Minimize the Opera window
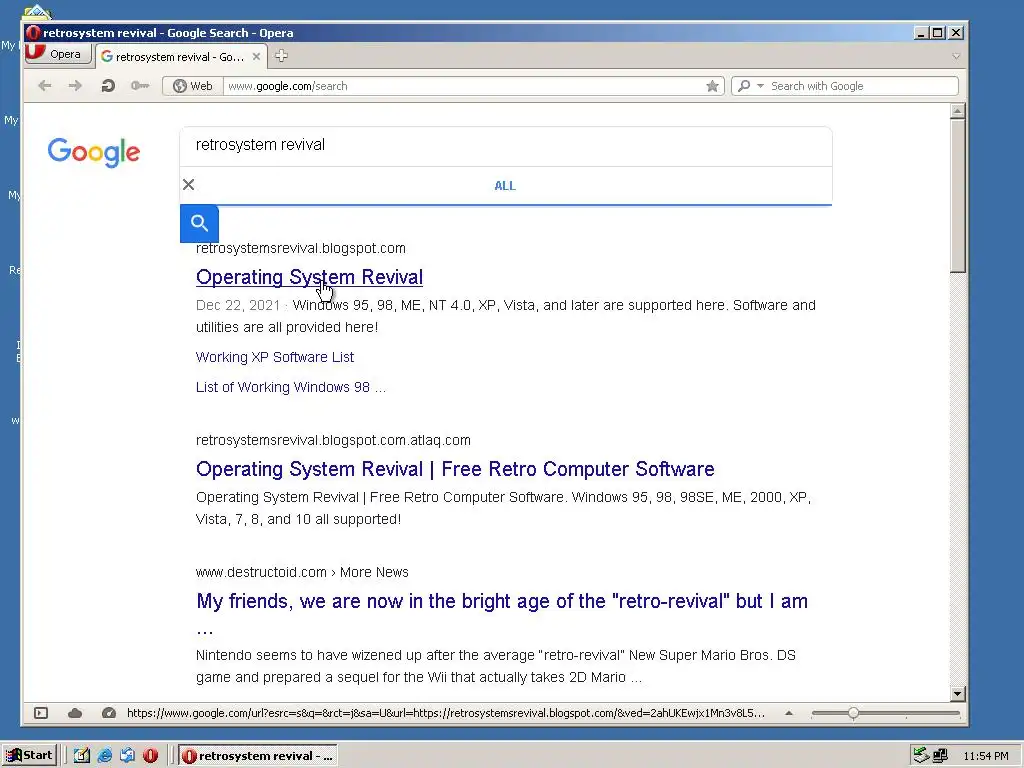Screen dimensions: 1024x768 [x=921, y=33]
